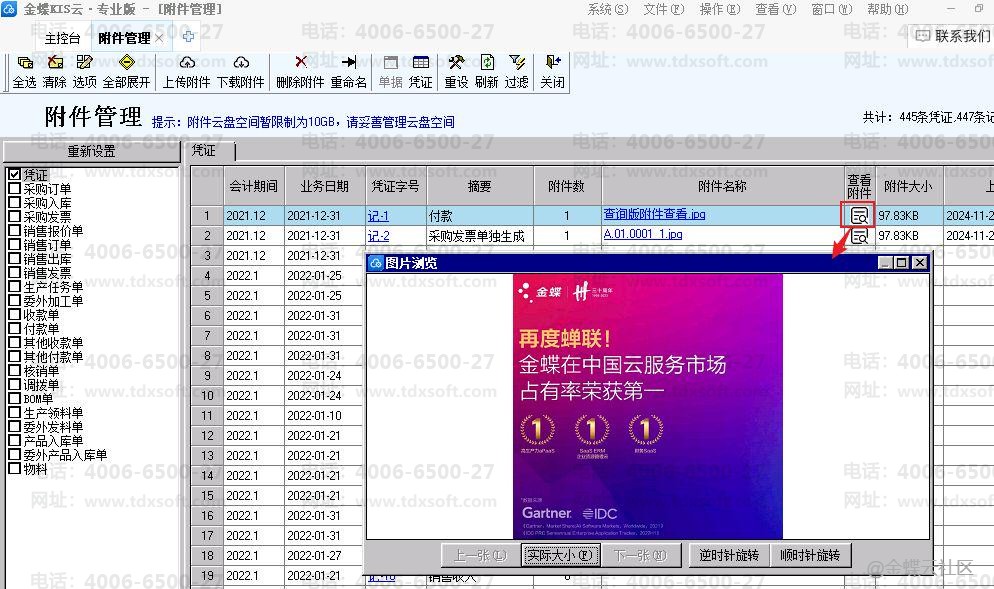Check the 付款单 checkbox
The height and width of the screenshot is (589, 994).
click(15, 327)
